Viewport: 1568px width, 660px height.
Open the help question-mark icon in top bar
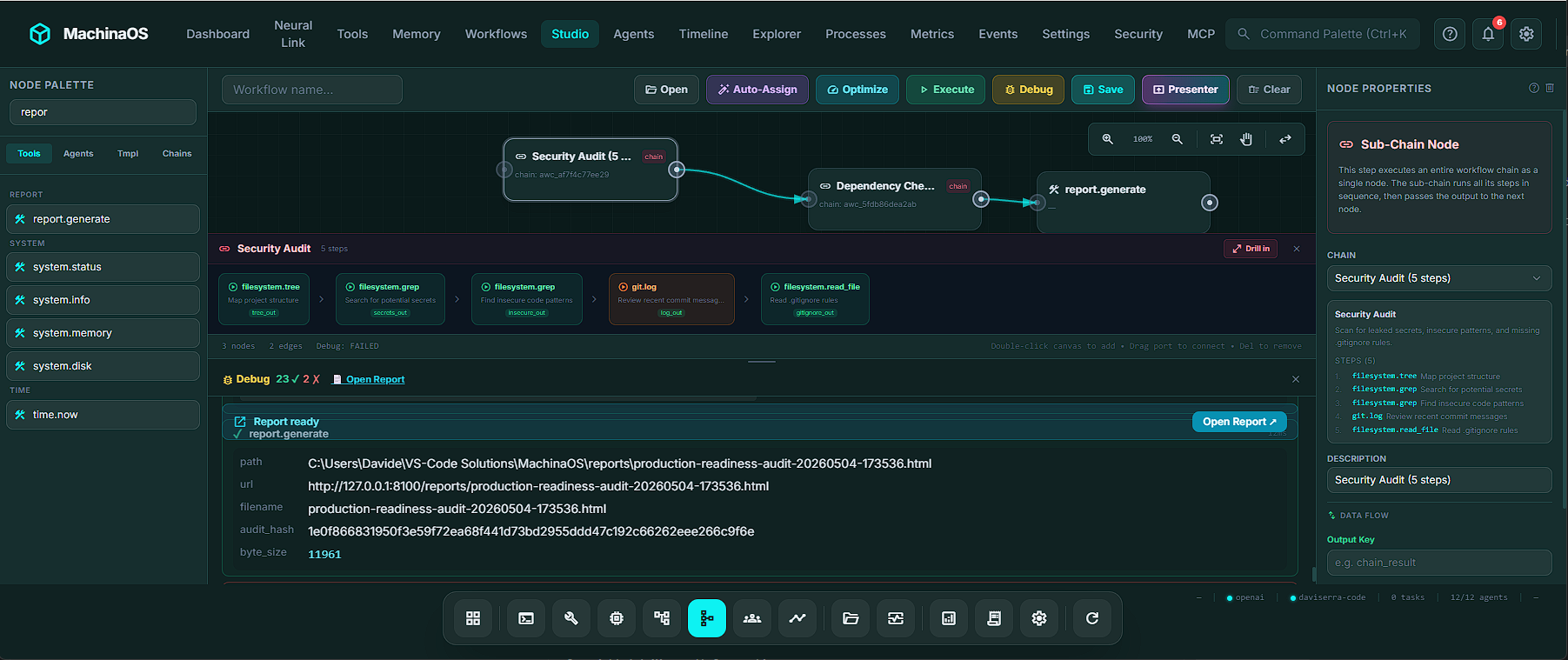(x=1450, y=34)
